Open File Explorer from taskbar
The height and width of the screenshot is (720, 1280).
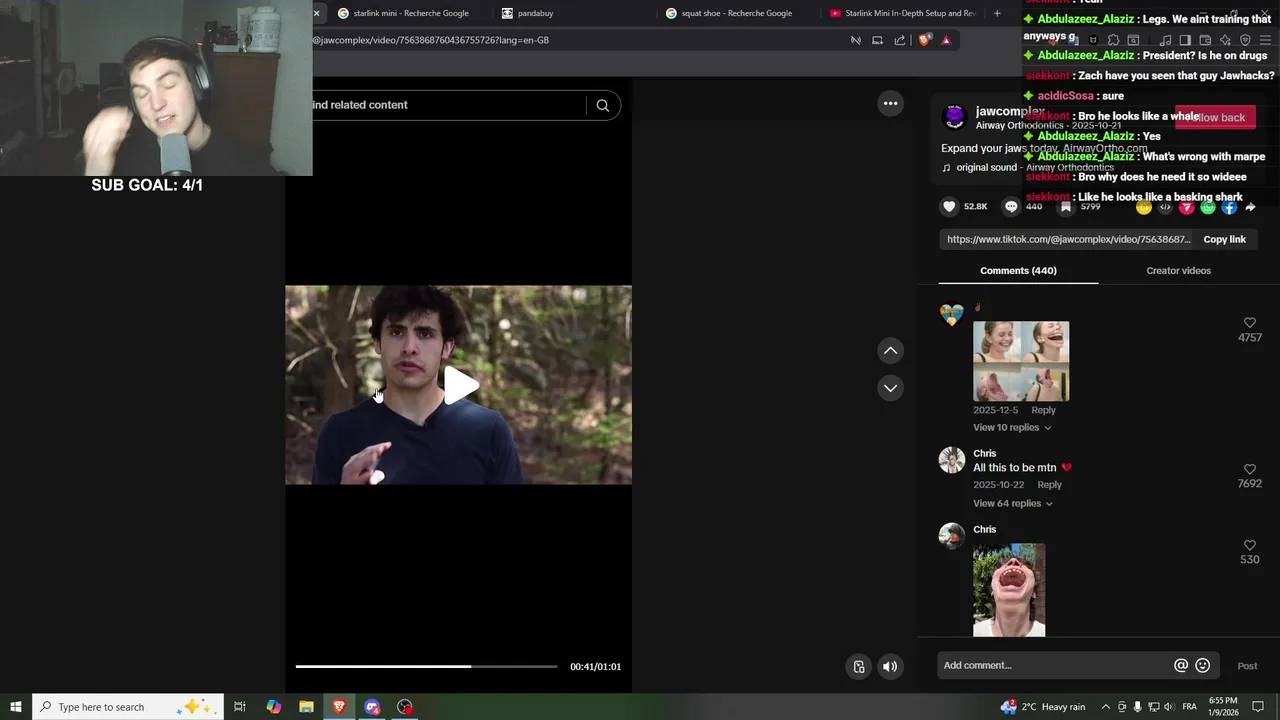(x=306, y=707)
